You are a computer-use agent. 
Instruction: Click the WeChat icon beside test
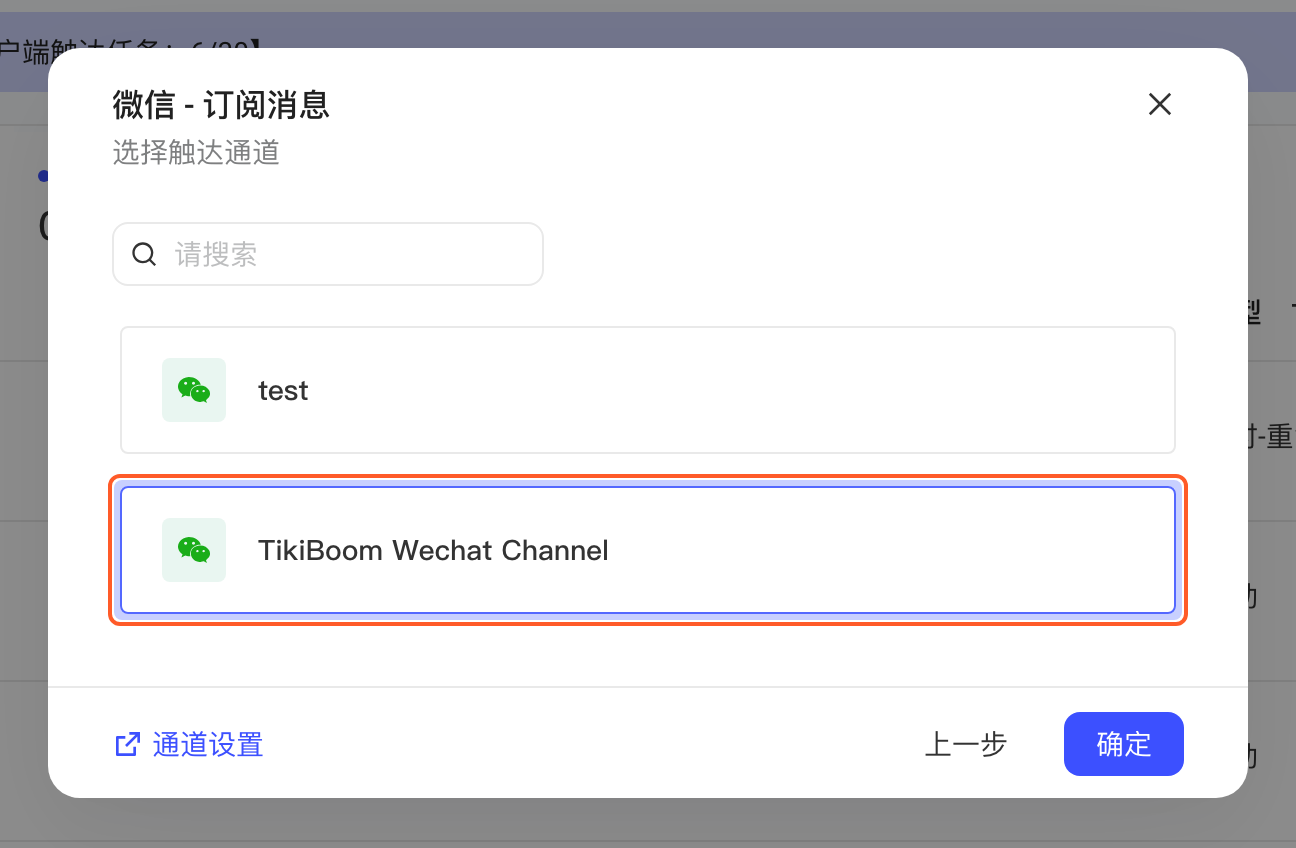point(194,390)
